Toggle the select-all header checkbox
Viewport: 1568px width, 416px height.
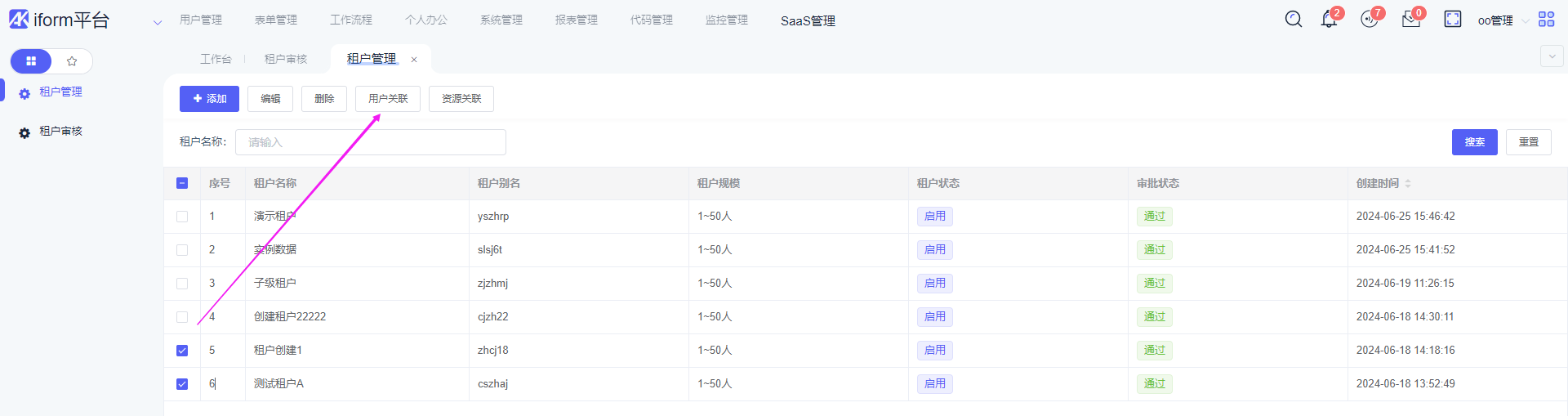point(182,183)
